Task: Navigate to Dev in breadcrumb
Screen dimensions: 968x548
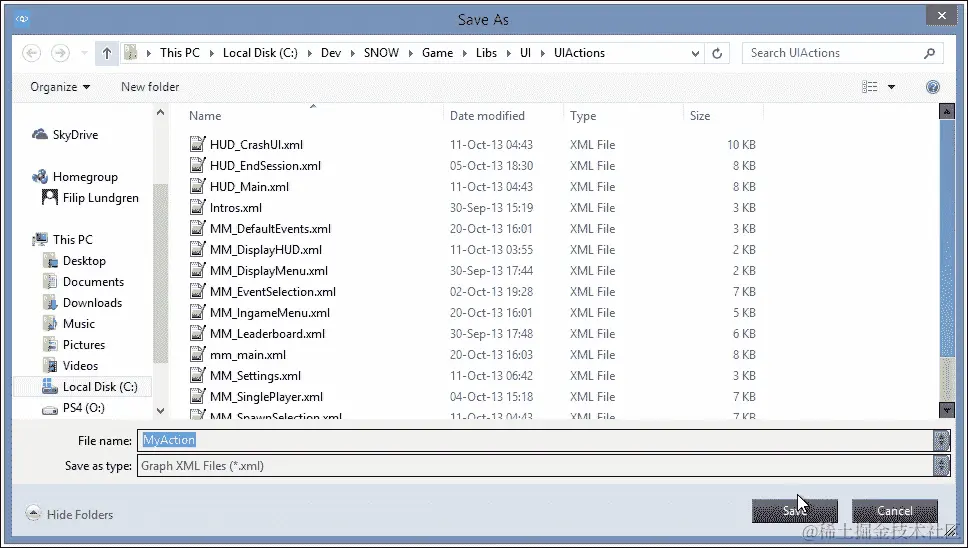Action: pos(331,53)
